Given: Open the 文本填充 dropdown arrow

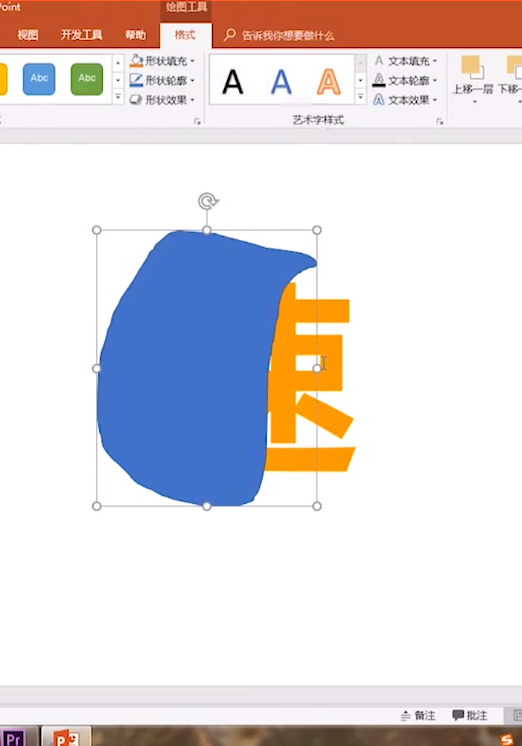Looking at the screenshot, I should click(435, 61).
